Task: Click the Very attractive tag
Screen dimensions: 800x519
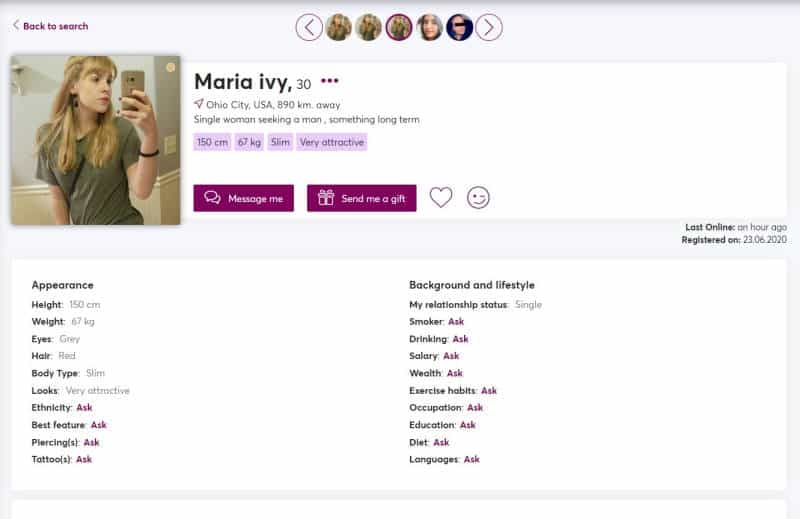Action: coord(332,142)
